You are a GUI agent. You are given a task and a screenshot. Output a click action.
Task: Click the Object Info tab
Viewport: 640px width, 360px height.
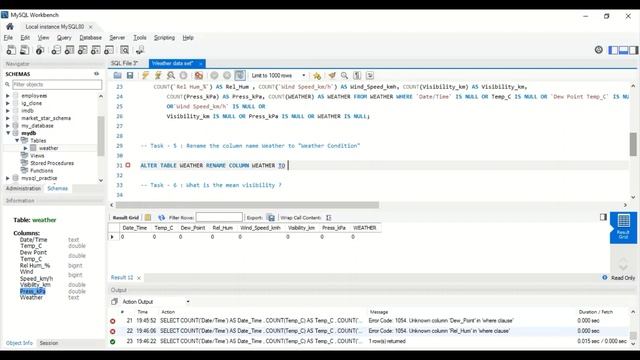(19, 343)
